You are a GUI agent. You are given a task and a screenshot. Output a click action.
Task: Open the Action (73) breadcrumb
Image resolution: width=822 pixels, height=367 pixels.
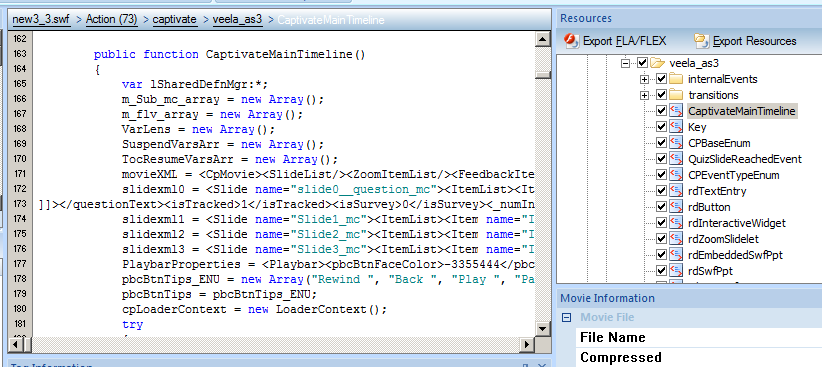click(x=112, y=20)
